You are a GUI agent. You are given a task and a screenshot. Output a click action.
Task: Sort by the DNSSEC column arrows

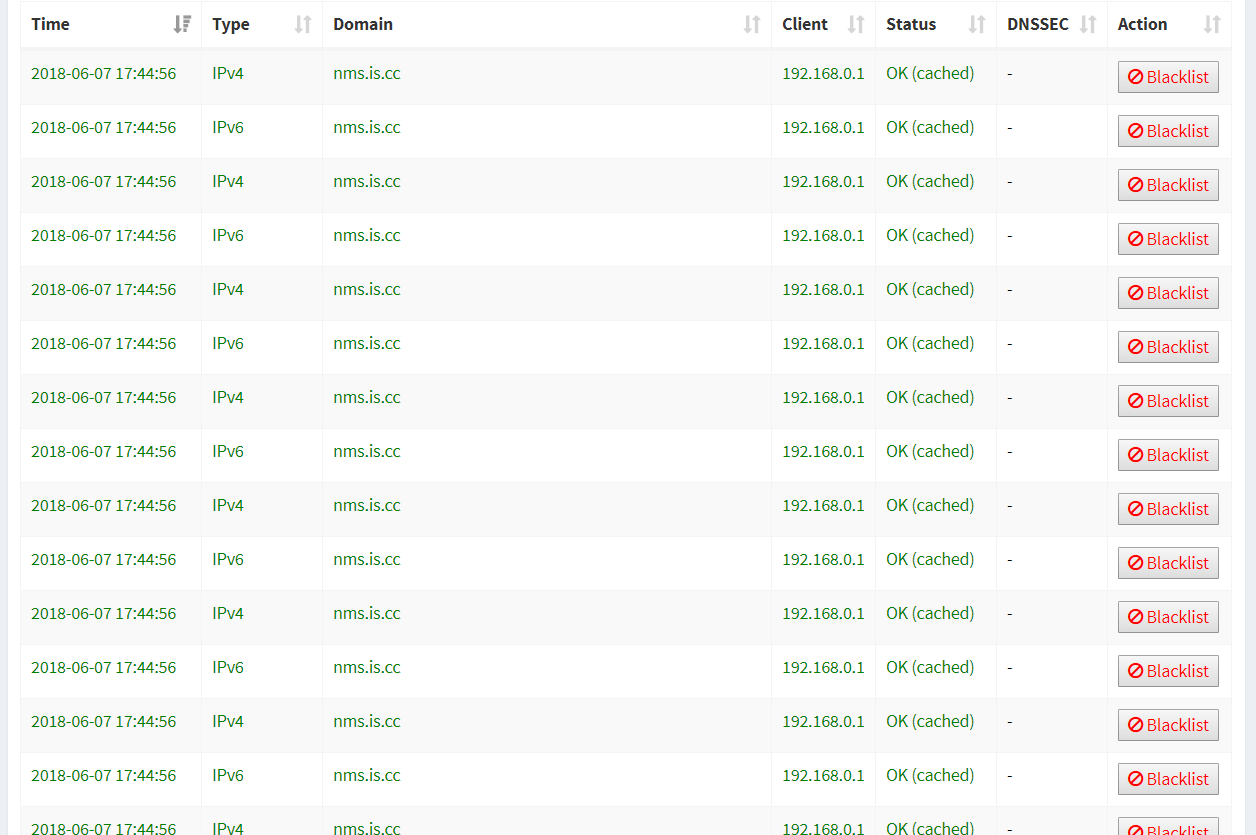(1088, 25)
